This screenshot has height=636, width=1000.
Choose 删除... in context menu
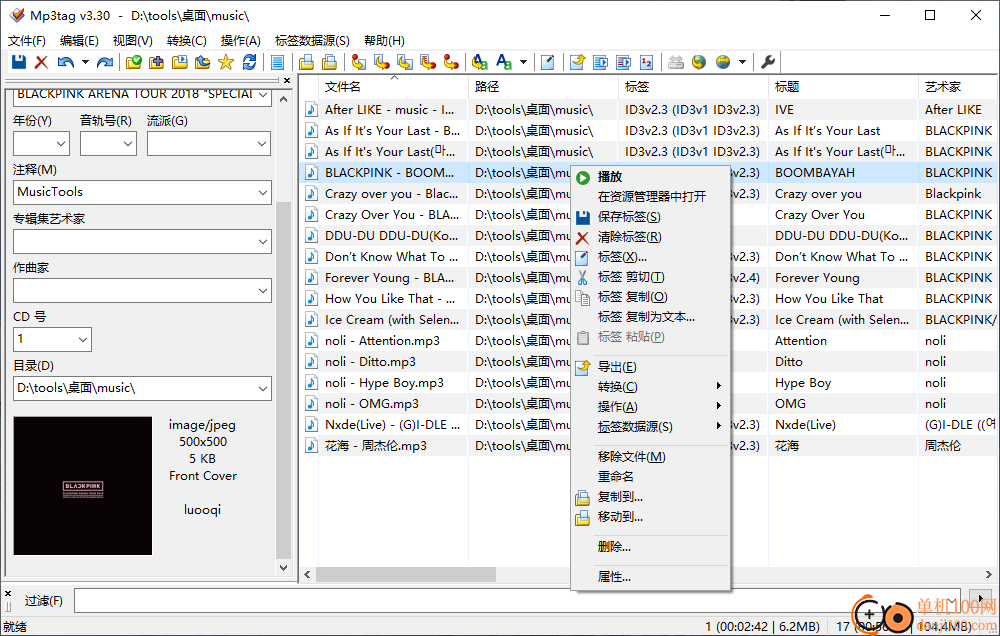point(651,547)
